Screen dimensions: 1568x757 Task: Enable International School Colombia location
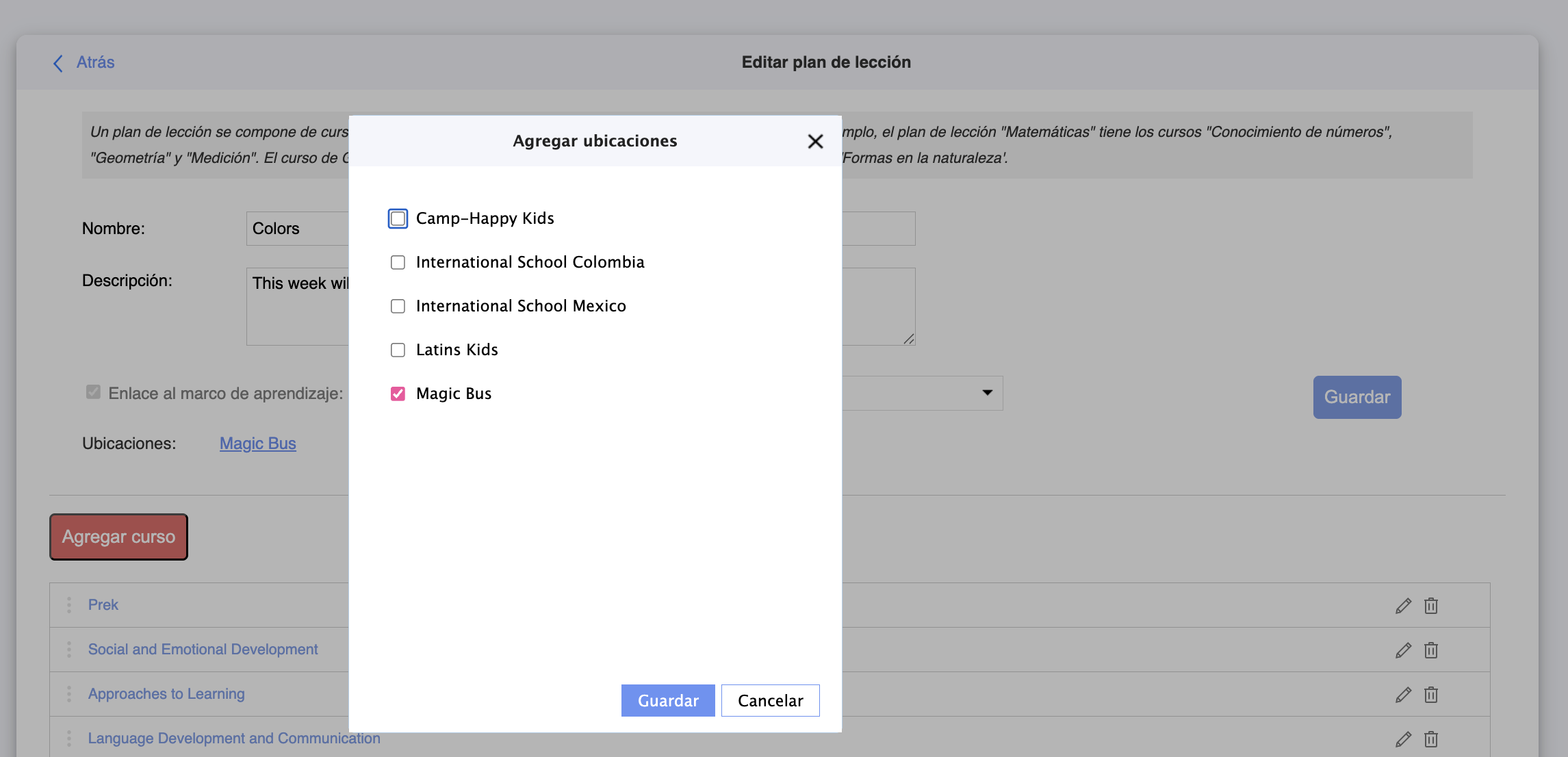coord(398,262)
